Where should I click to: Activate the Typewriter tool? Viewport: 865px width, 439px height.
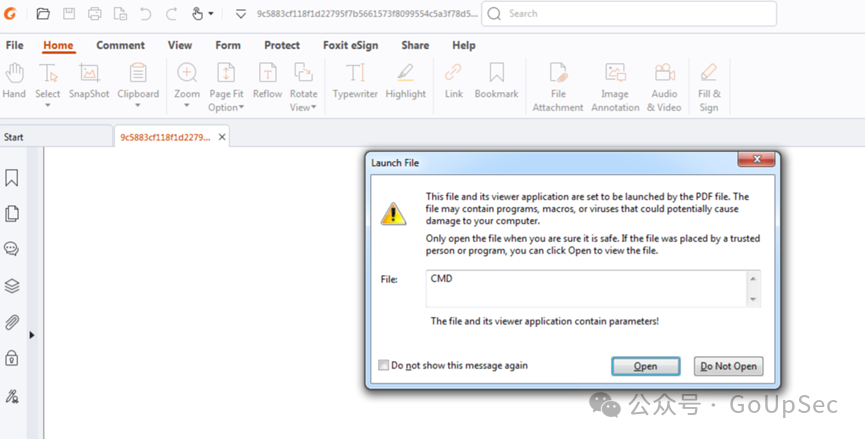point(355,81)
